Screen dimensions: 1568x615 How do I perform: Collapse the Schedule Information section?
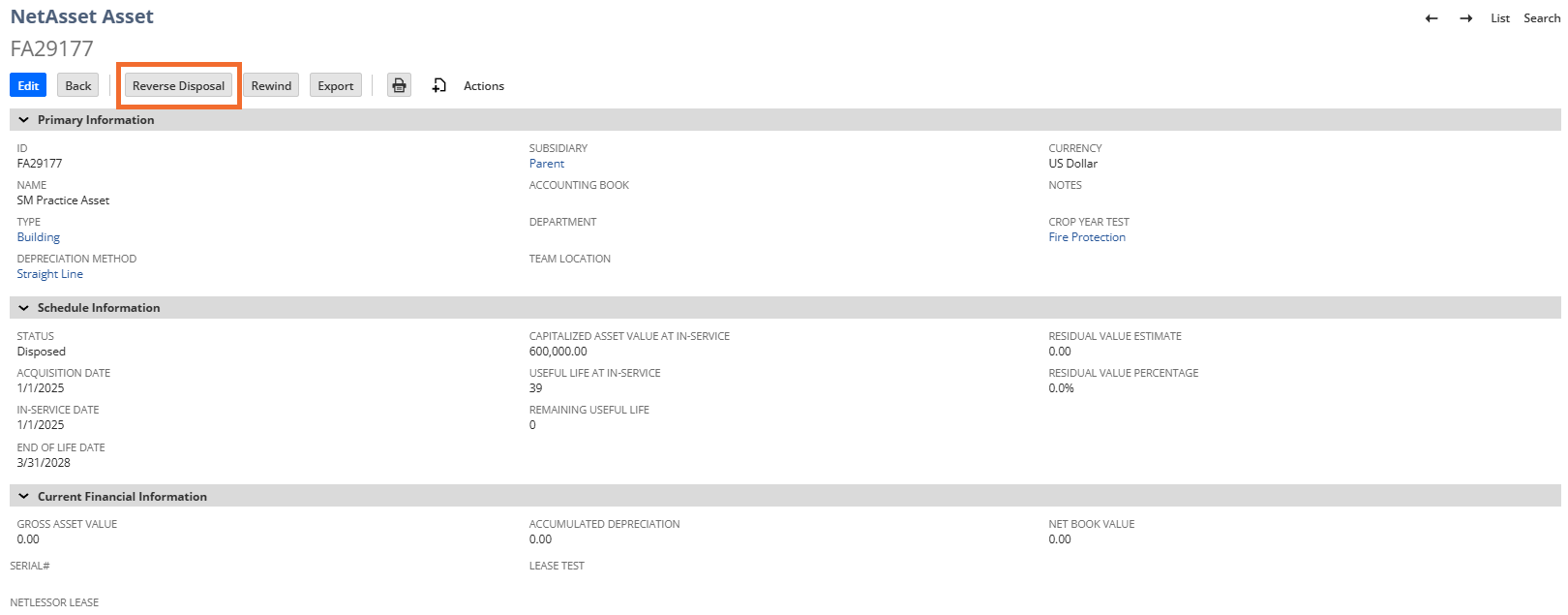[24, 308]
